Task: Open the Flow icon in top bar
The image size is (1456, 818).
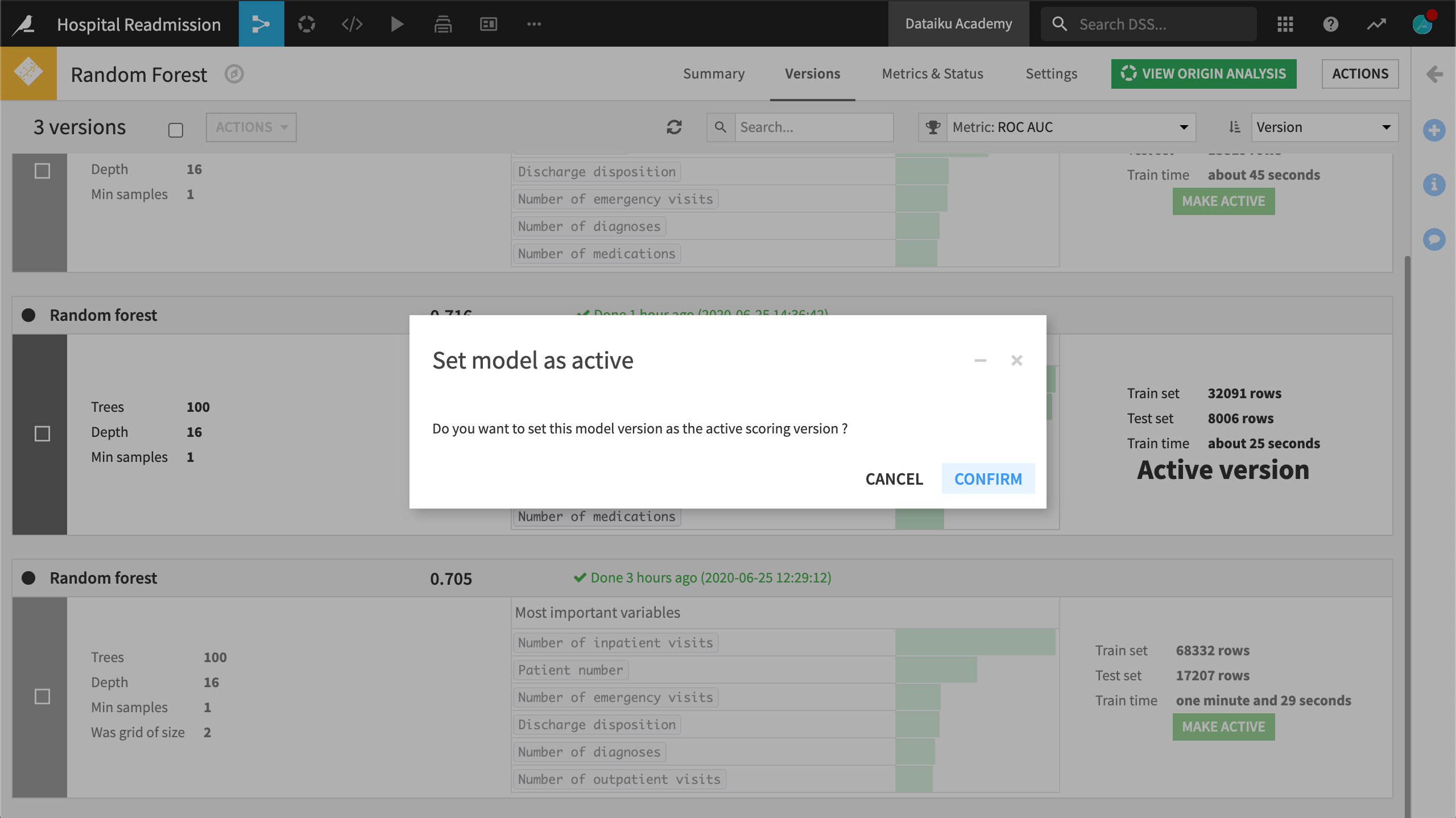Action: point(261,24)
